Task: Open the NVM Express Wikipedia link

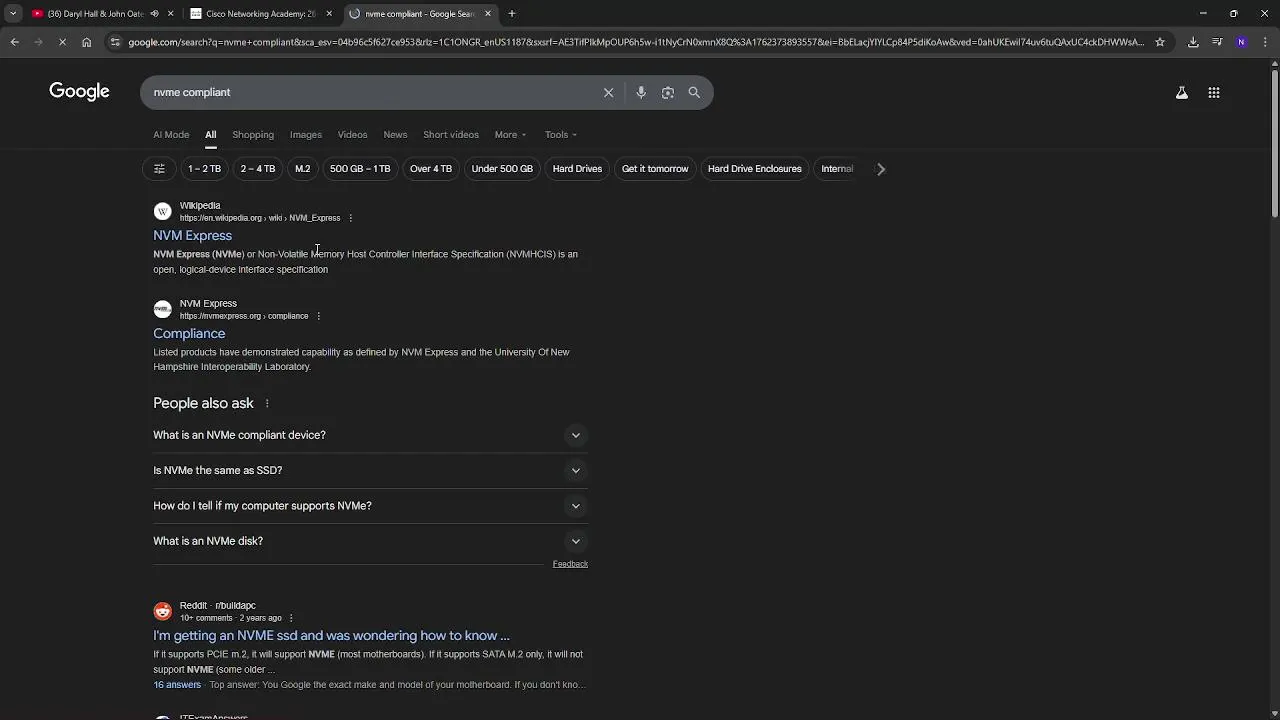Action: [192, 236]
